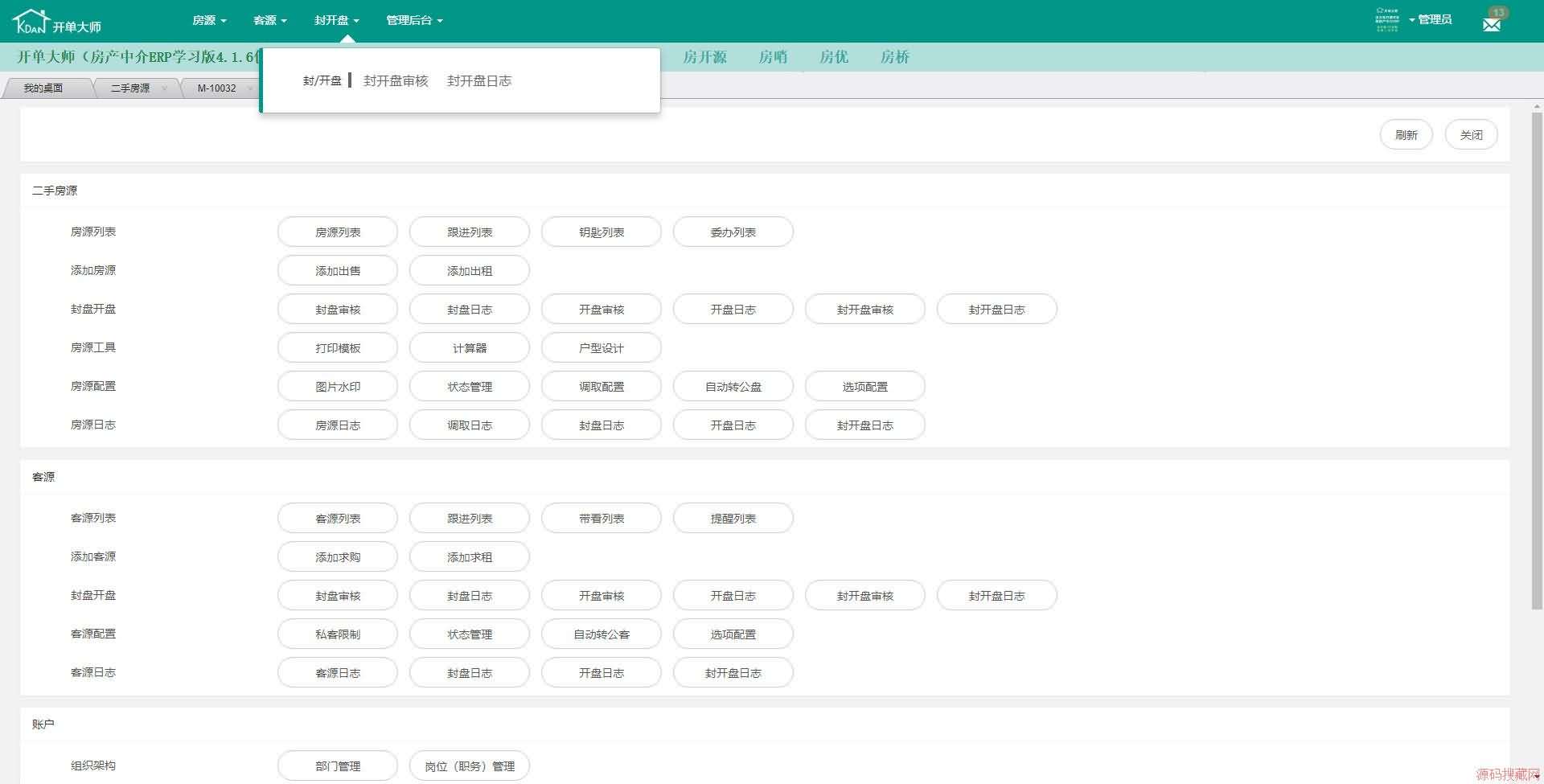Click the vertical page scrollbar
1544x784 pixels.
pyautogui.click(x=1537, y=362)
